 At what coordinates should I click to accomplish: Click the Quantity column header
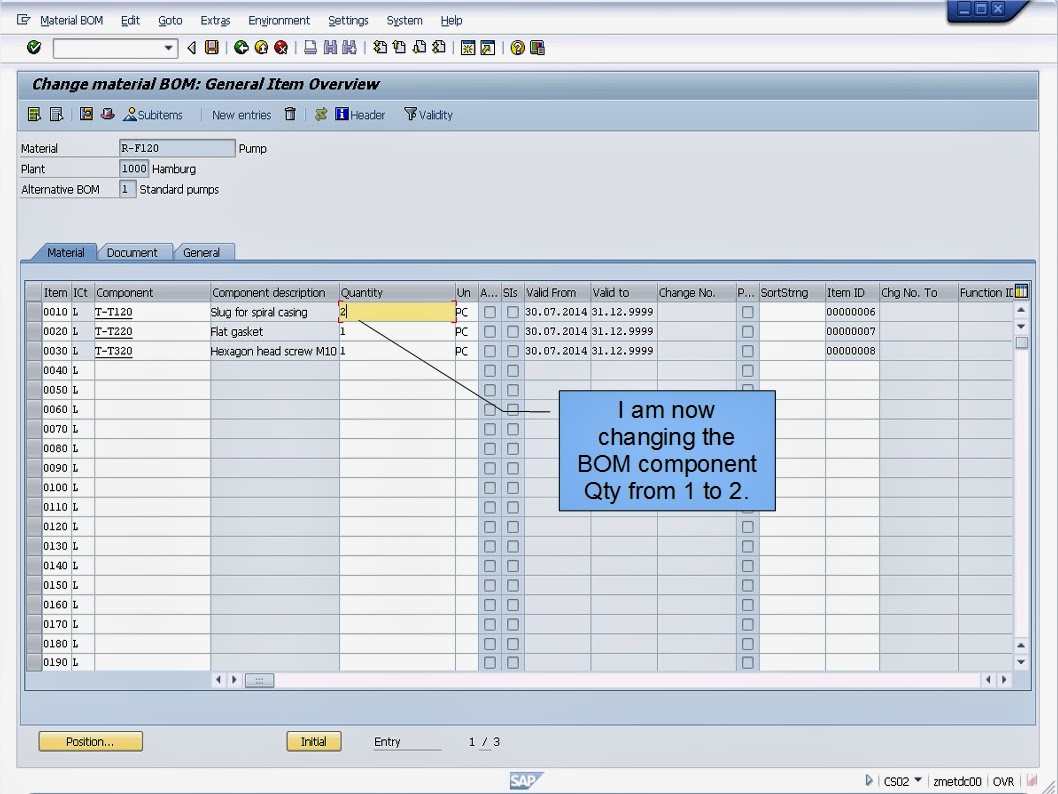click(397, 292)
